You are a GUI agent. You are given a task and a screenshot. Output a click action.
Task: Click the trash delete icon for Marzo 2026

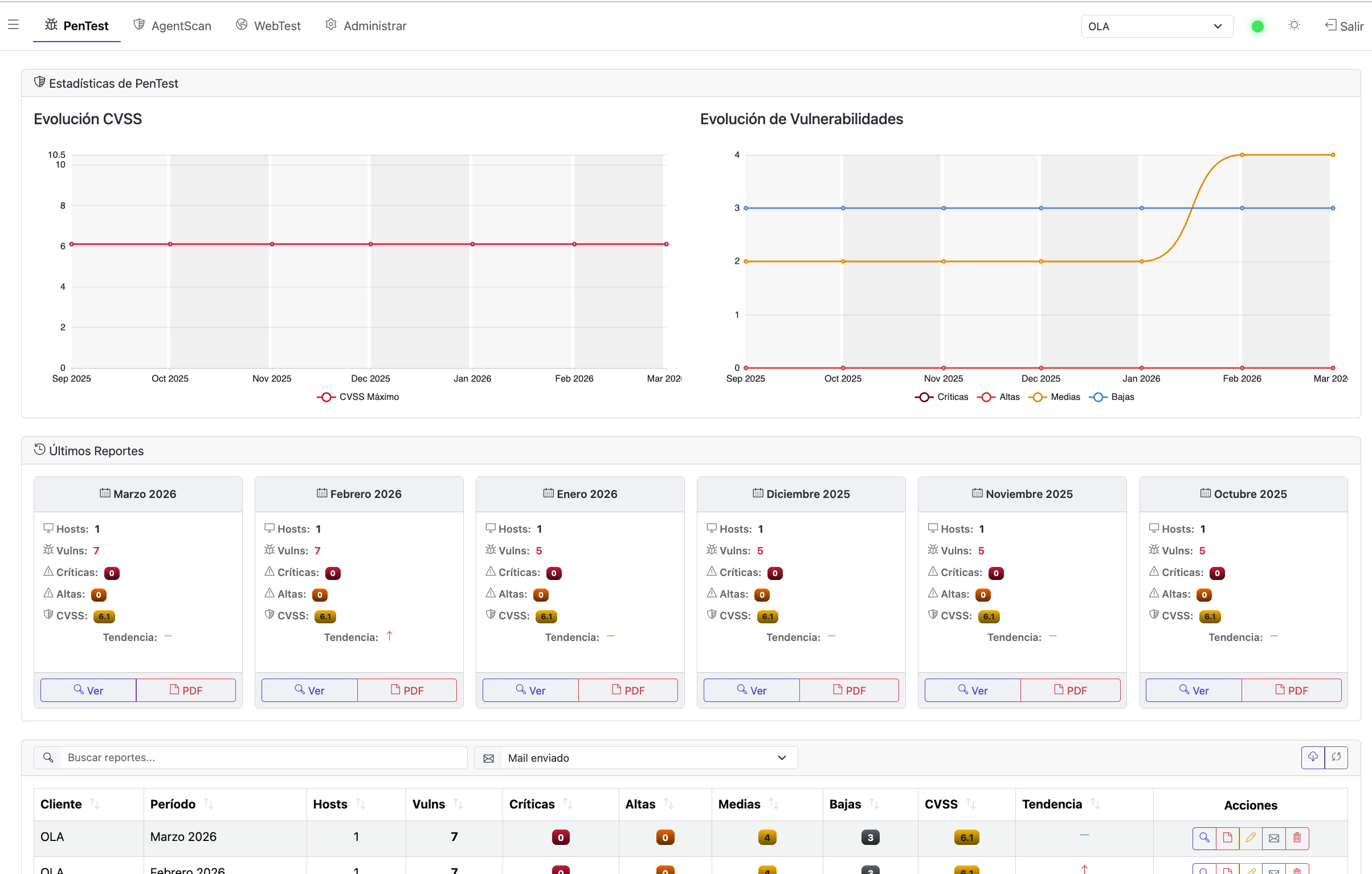1297,838
